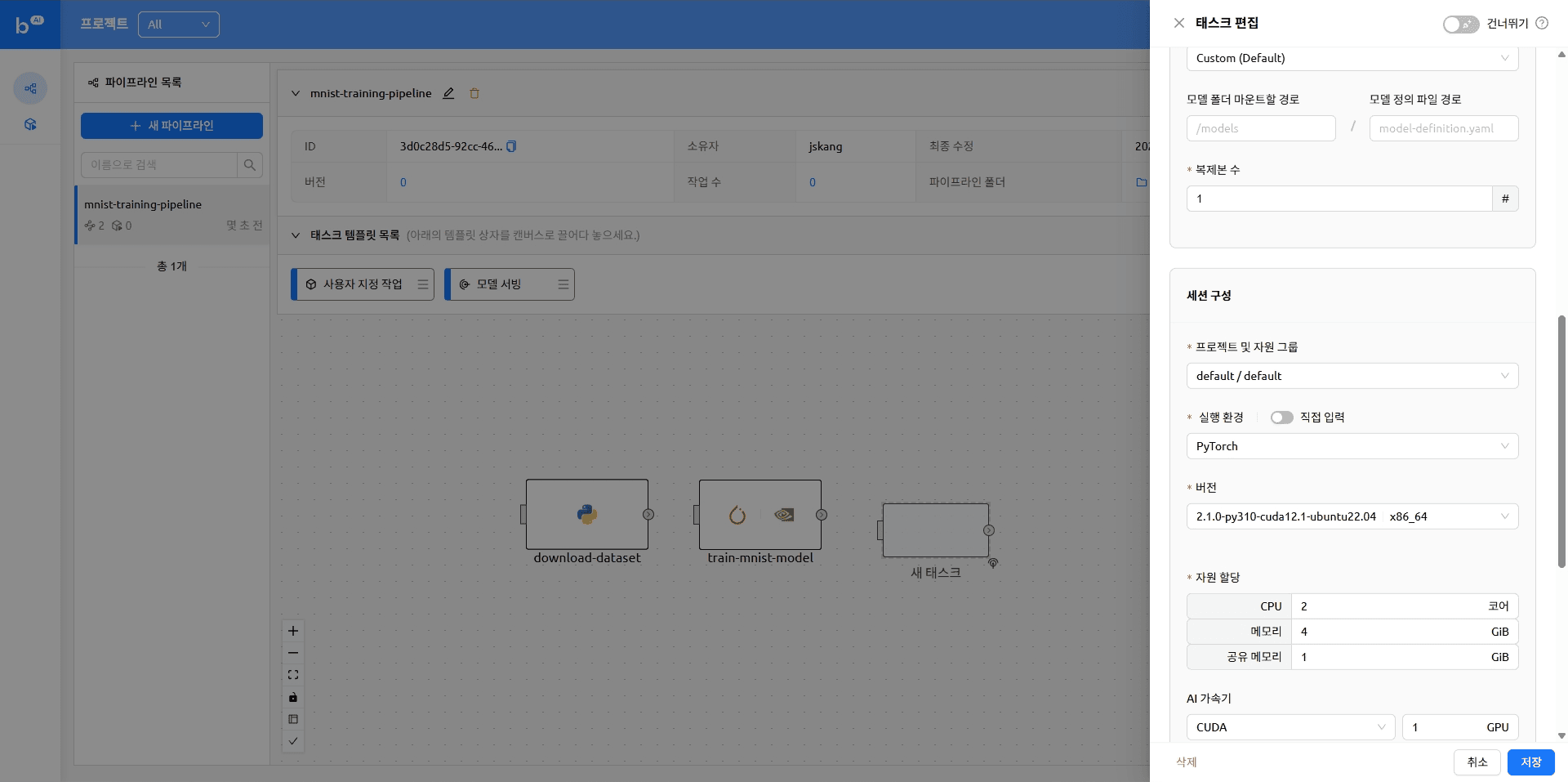Open the default / default resource group dropdown

click(x=1352, y=376)
